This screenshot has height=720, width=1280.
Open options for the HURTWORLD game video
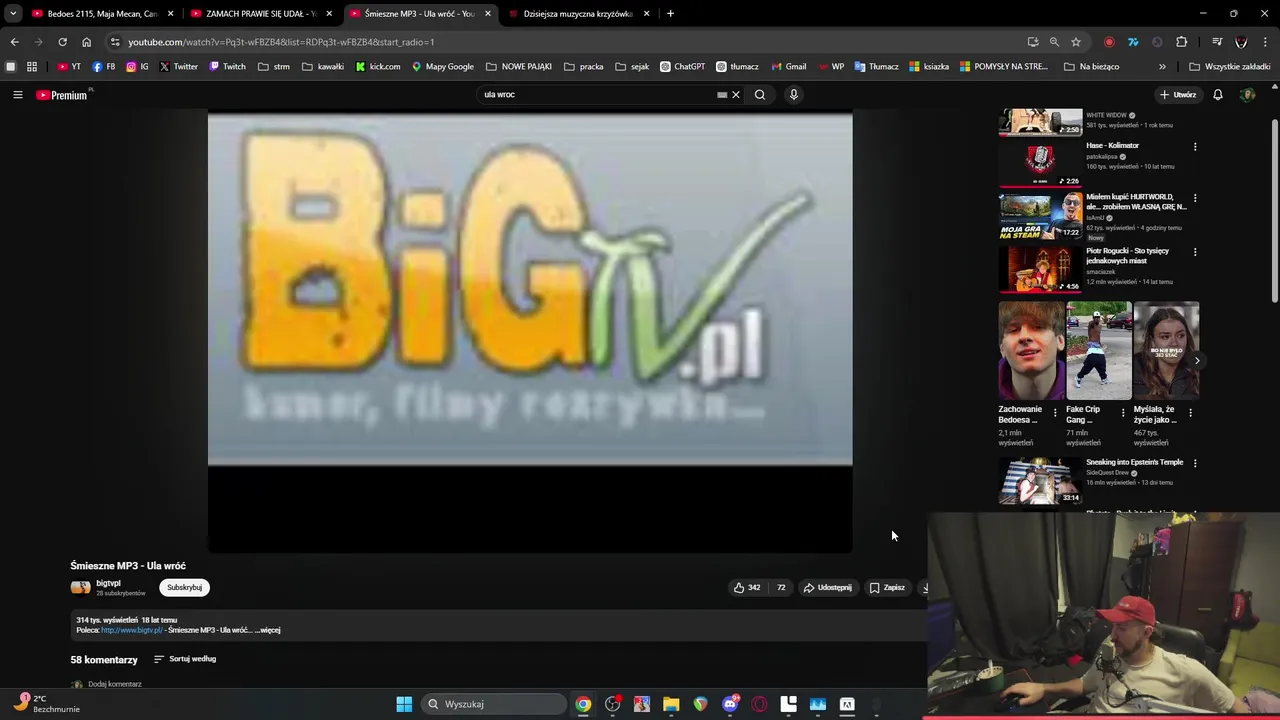1195,198
